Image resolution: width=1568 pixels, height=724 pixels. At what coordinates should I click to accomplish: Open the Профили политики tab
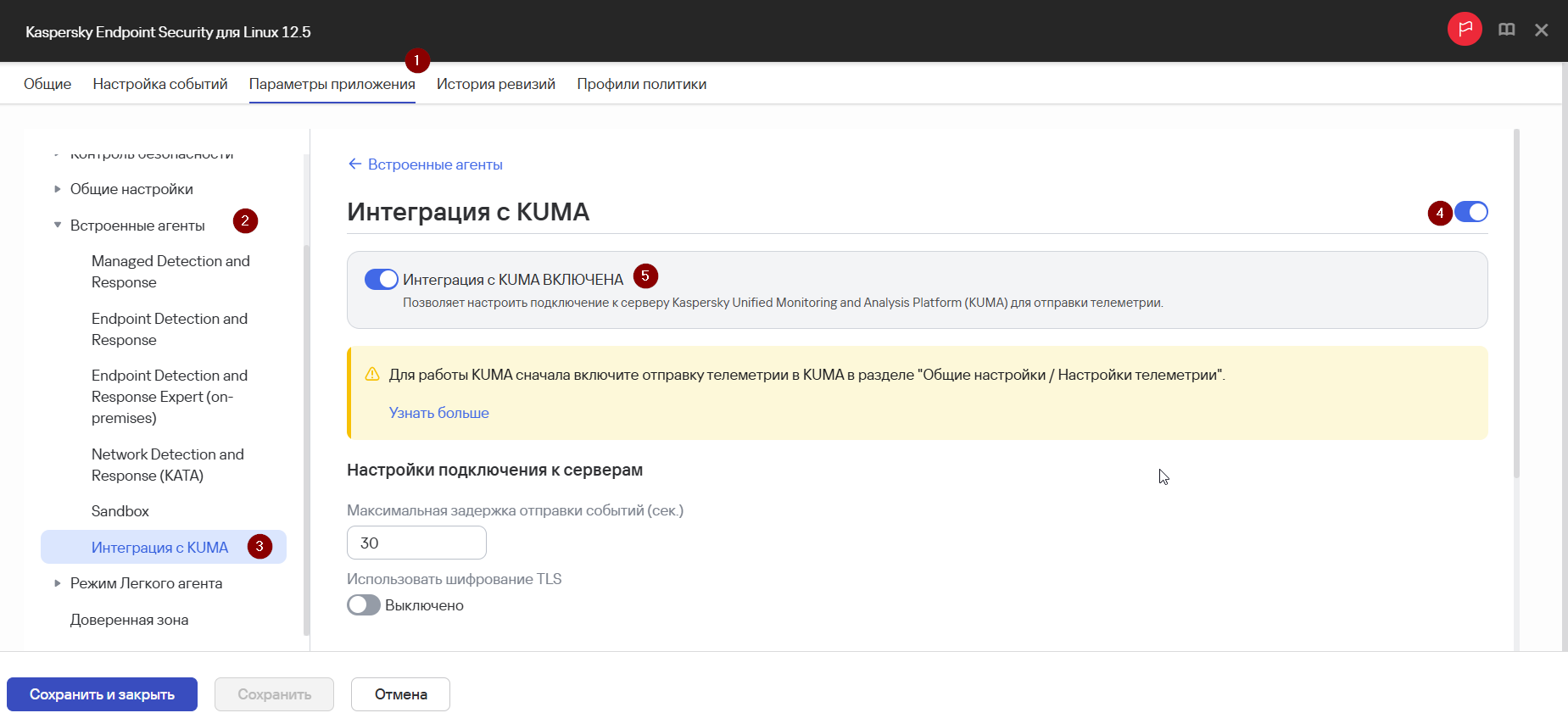click(642, 84)
